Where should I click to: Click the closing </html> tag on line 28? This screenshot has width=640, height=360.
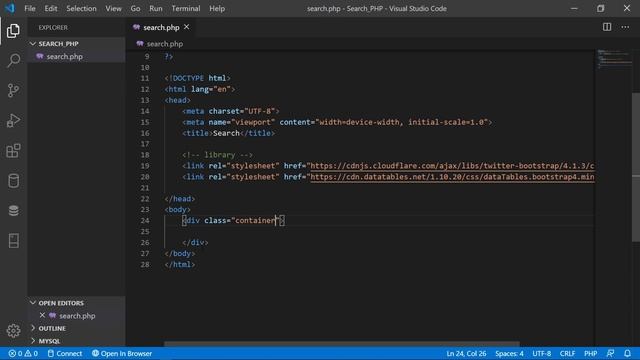click(180, 264)
